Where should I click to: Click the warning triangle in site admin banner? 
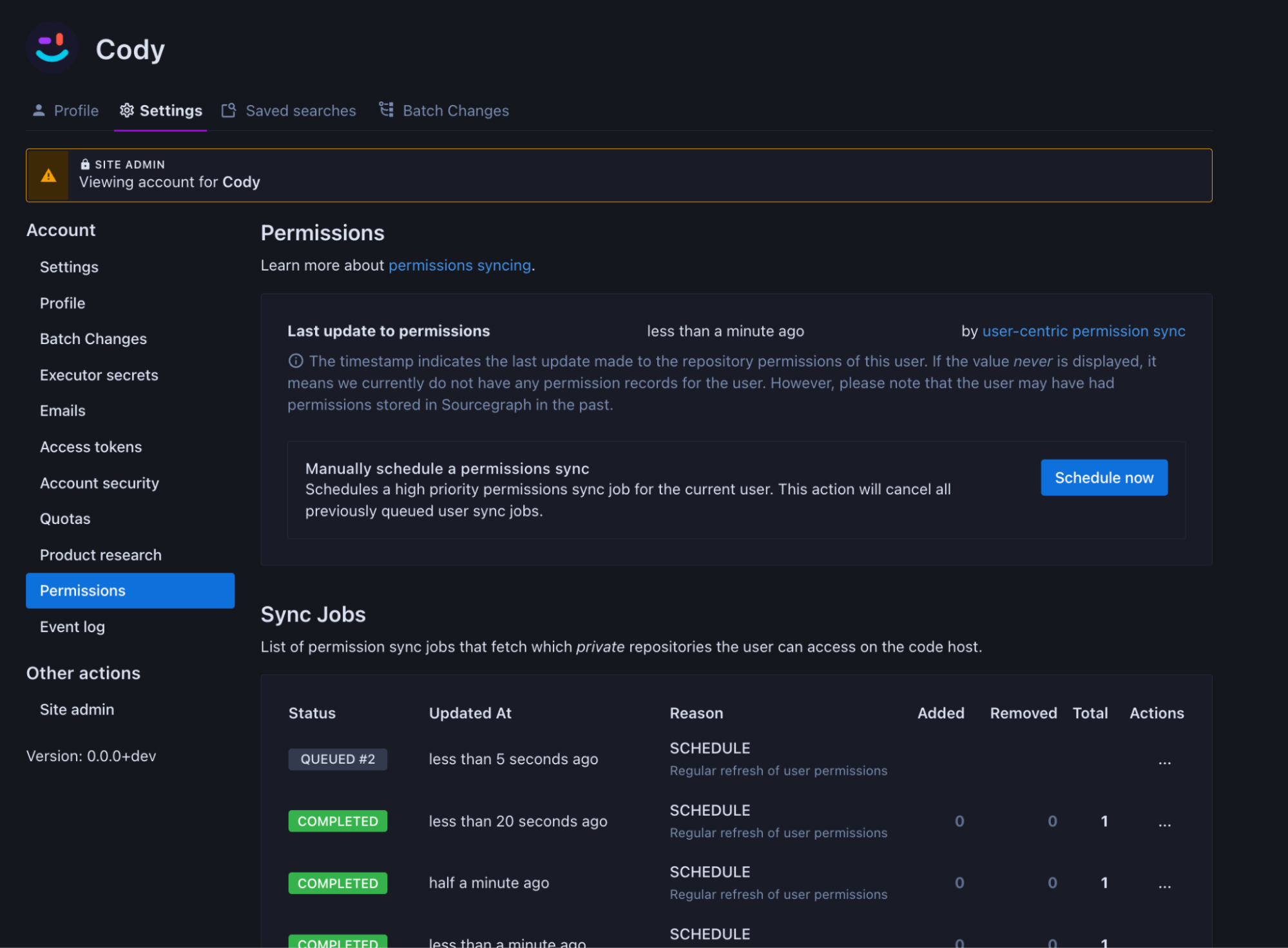click(x=48, y=175)
